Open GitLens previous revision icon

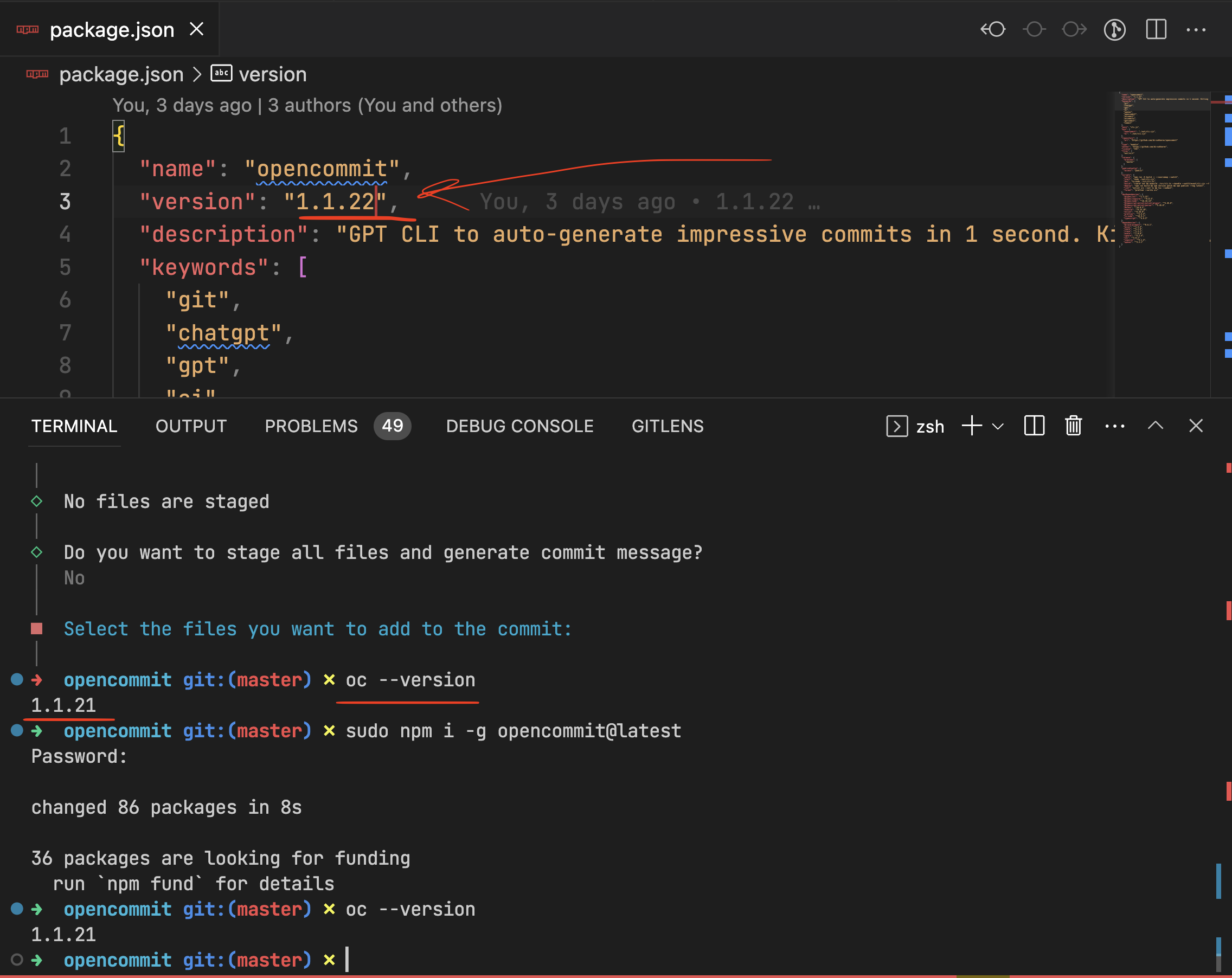click(x=993, y=29)
